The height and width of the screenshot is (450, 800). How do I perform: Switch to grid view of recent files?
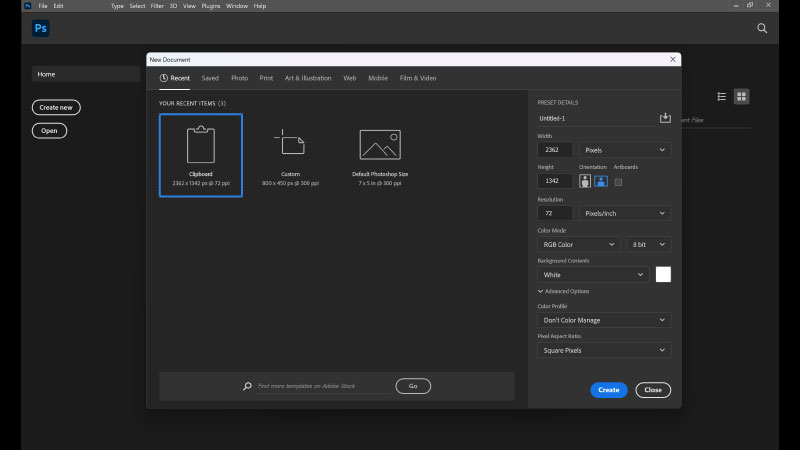pos(741,97)
